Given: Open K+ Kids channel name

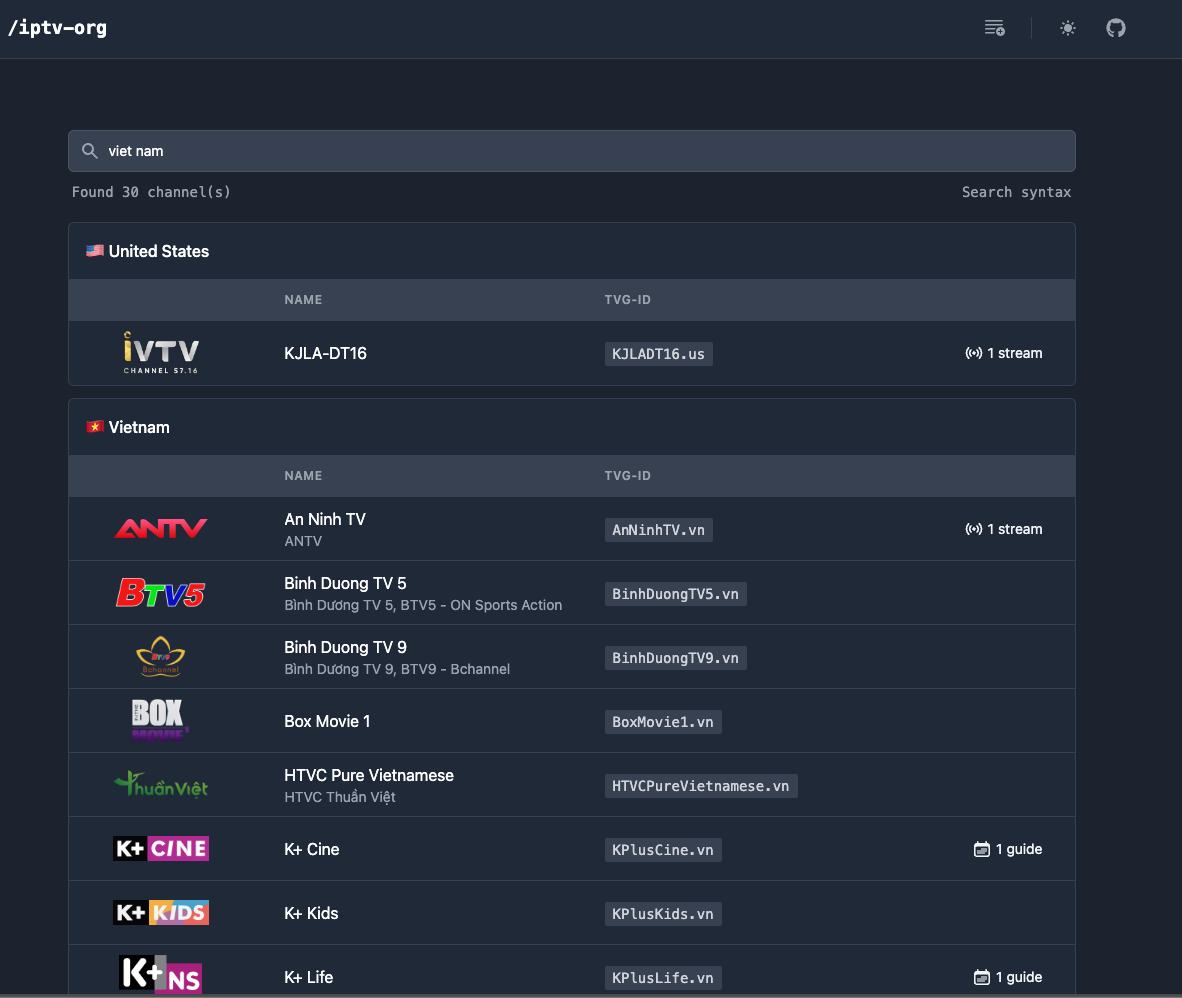Looking at the screenshot, I should click(311, 914).
